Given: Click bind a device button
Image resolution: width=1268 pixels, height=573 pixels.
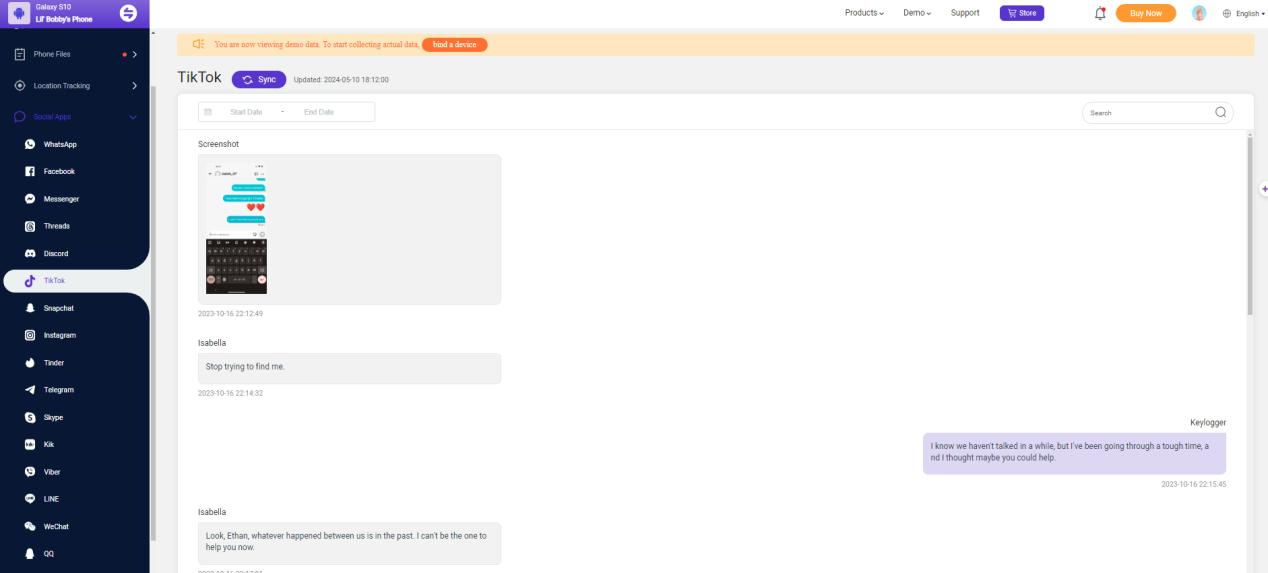Looking at the screenshot, I should point(455,44).
